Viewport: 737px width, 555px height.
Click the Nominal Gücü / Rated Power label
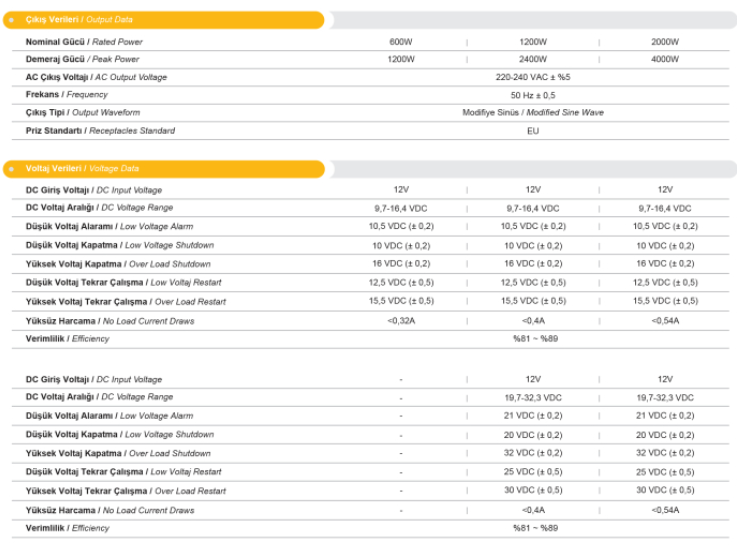tap(84, 42)
